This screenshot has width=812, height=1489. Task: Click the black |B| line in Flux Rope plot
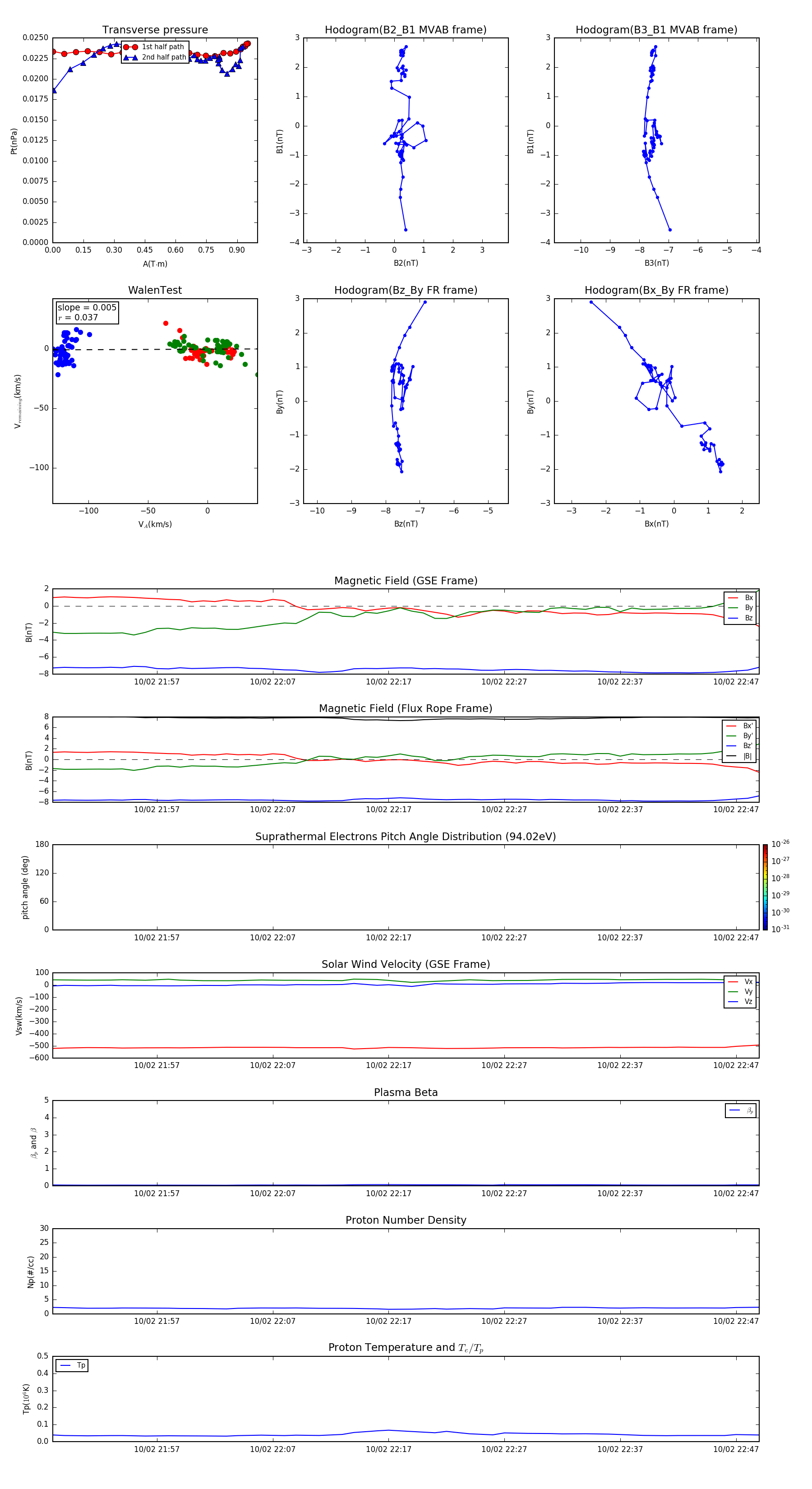405,720
